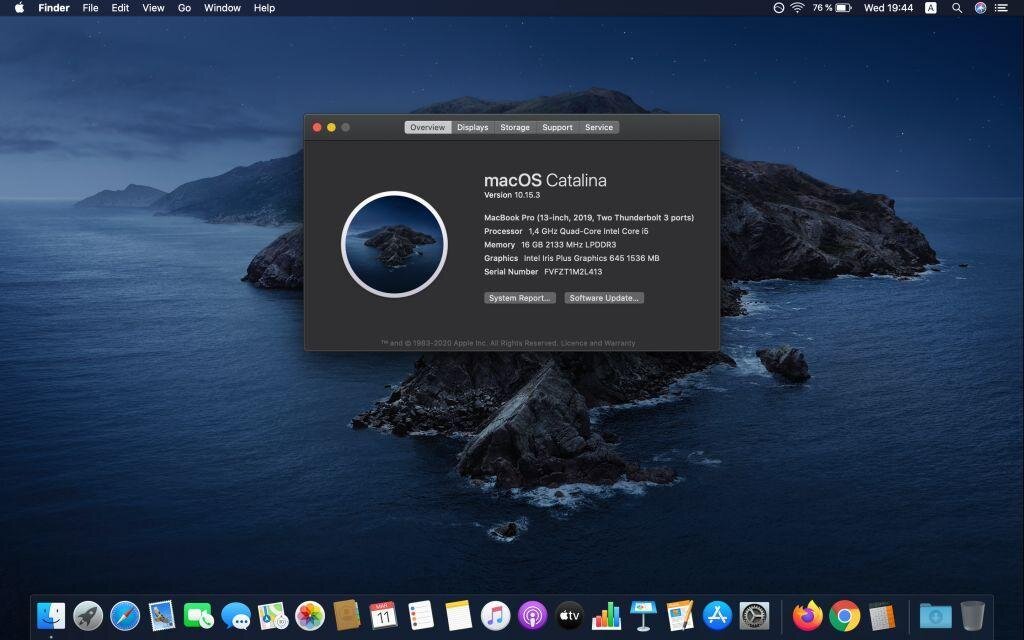Open Keynote podium icon in Dock

[x=643, y=616]
